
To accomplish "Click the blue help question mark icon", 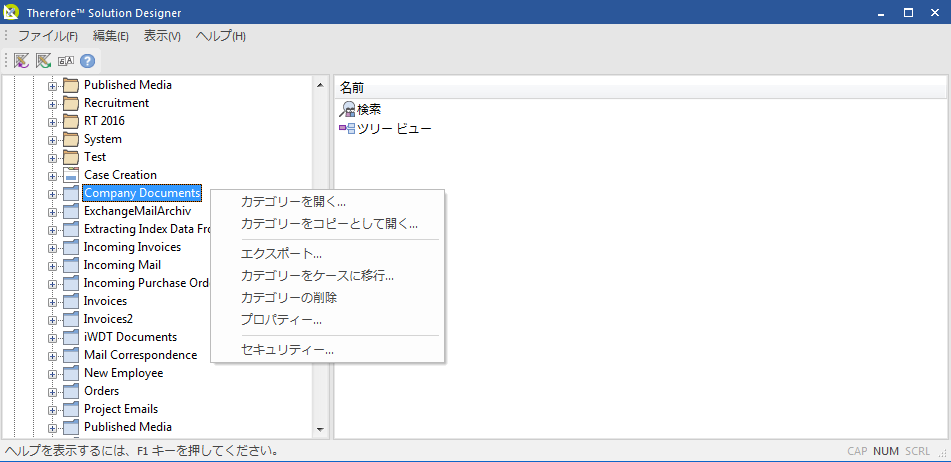I will pyautogui.click(x=88, y=61).
